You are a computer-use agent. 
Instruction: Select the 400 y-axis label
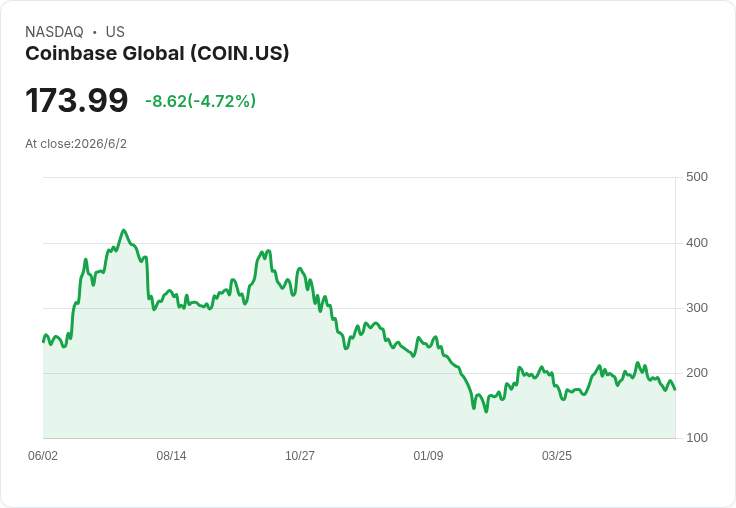click(x=697, y=243)
